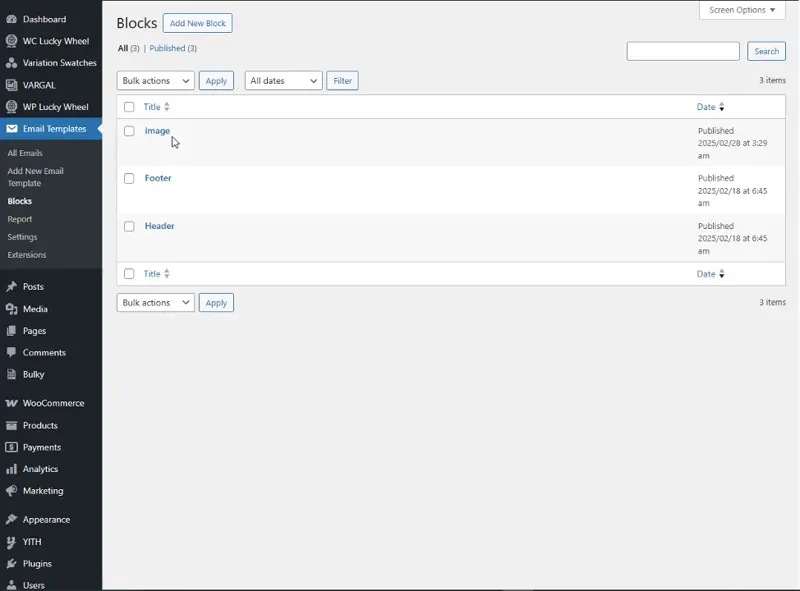This screenshot has width=800, height=591.
Task: Click the Variation Swatches sidebar icon
Action: [11, 63]
